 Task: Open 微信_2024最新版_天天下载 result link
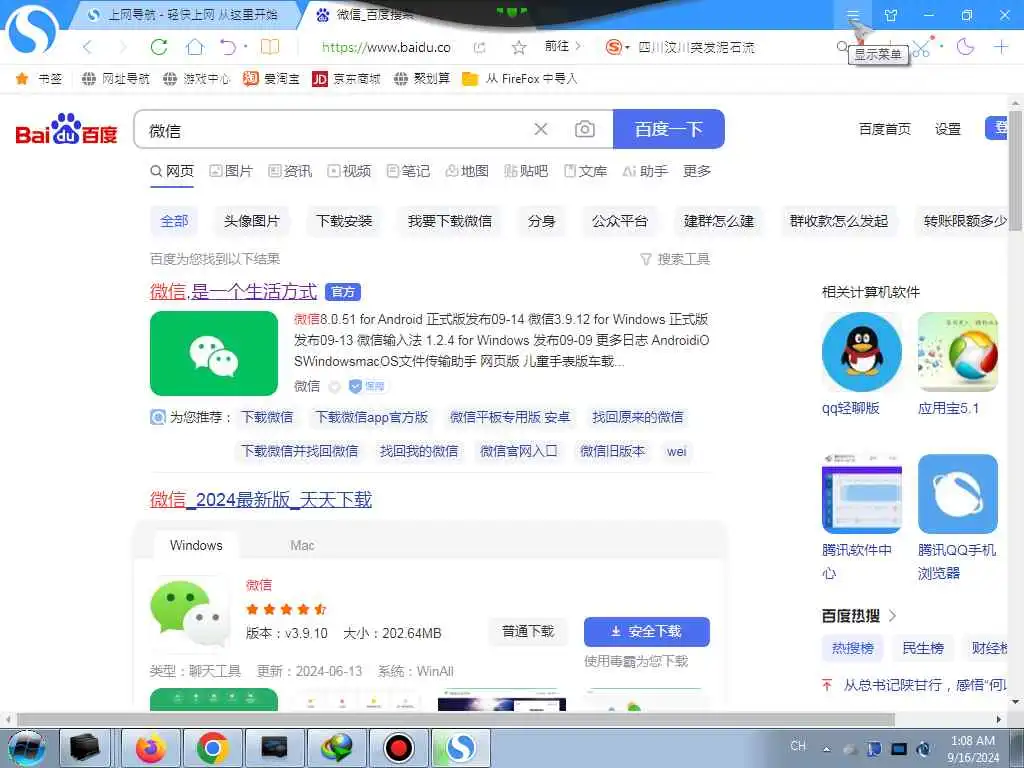261,500
